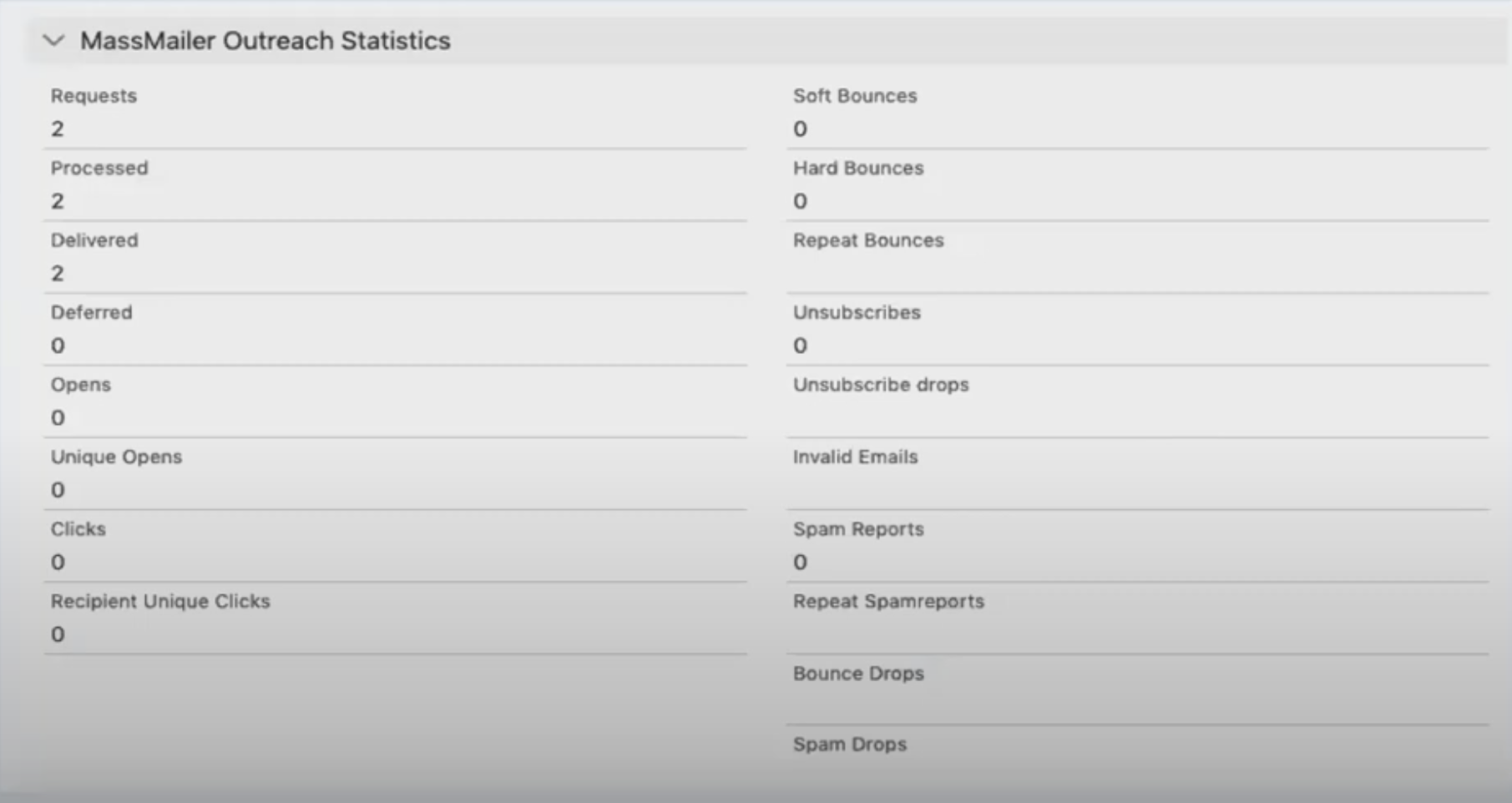Image resolution: width=1512 pixels, height=803 pixels.
Task: Select the Unique Opens field label
Action: point(116,457)
